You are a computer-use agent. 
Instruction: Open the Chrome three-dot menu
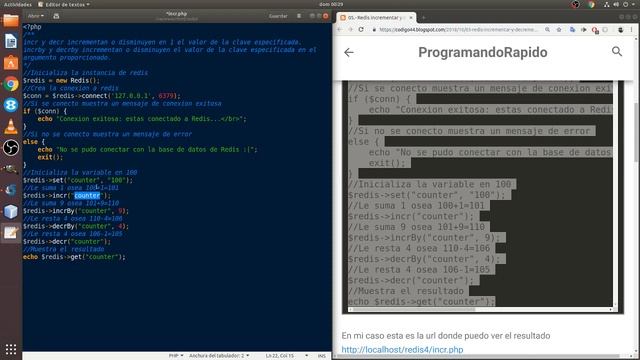tap(632, 29)
